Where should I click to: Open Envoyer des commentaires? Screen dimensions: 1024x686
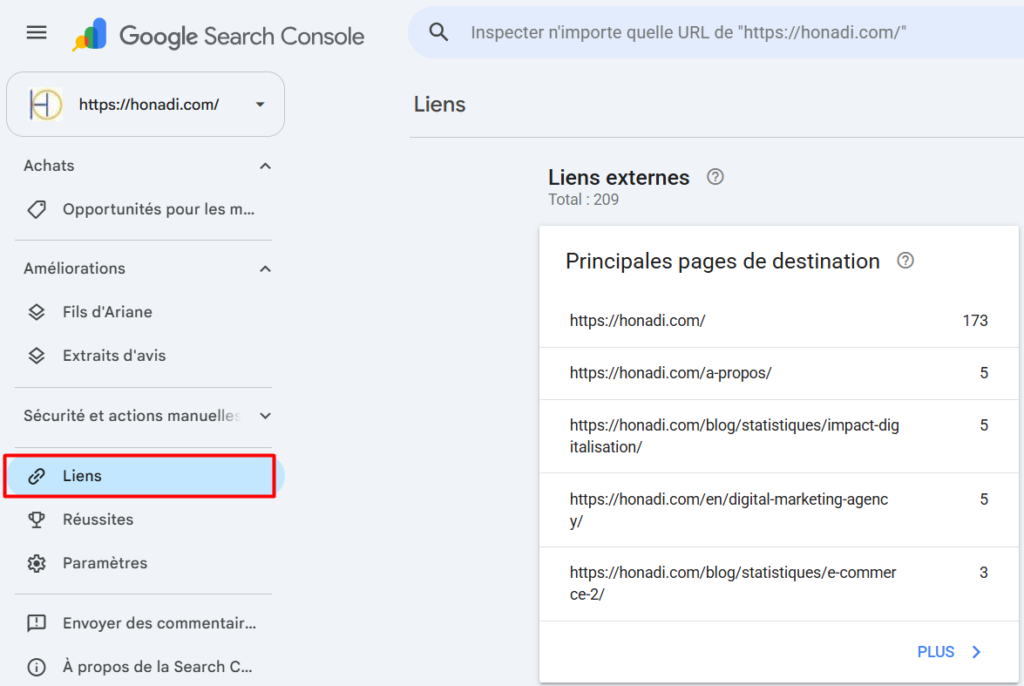(x=146, y=623)
